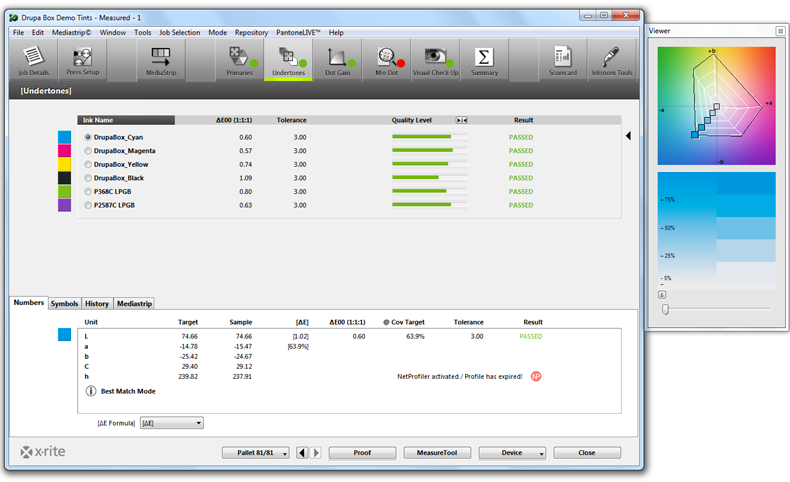790x482 pixels.
Task: Open the Pallet 81/81 dropdown
Action: tap(255, 453)
